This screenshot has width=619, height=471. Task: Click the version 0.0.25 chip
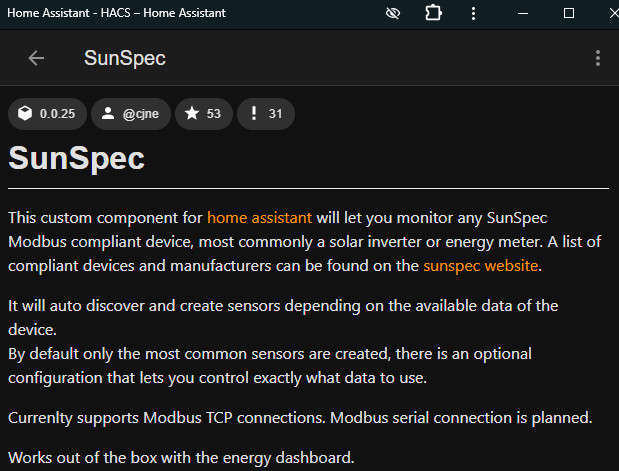tap(47, 114)
